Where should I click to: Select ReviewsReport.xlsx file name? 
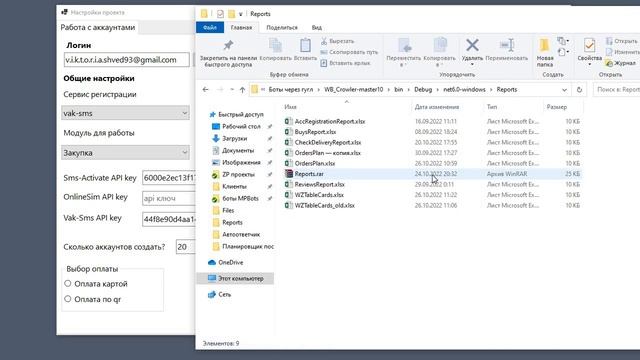pos(320,184)
